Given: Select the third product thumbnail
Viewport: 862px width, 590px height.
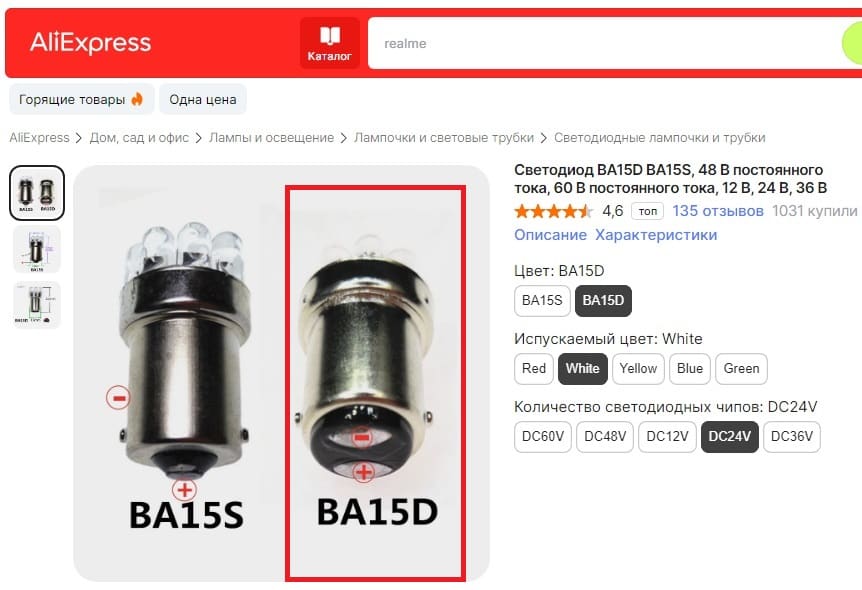Looking at the screenshot, I should point(37,305).
